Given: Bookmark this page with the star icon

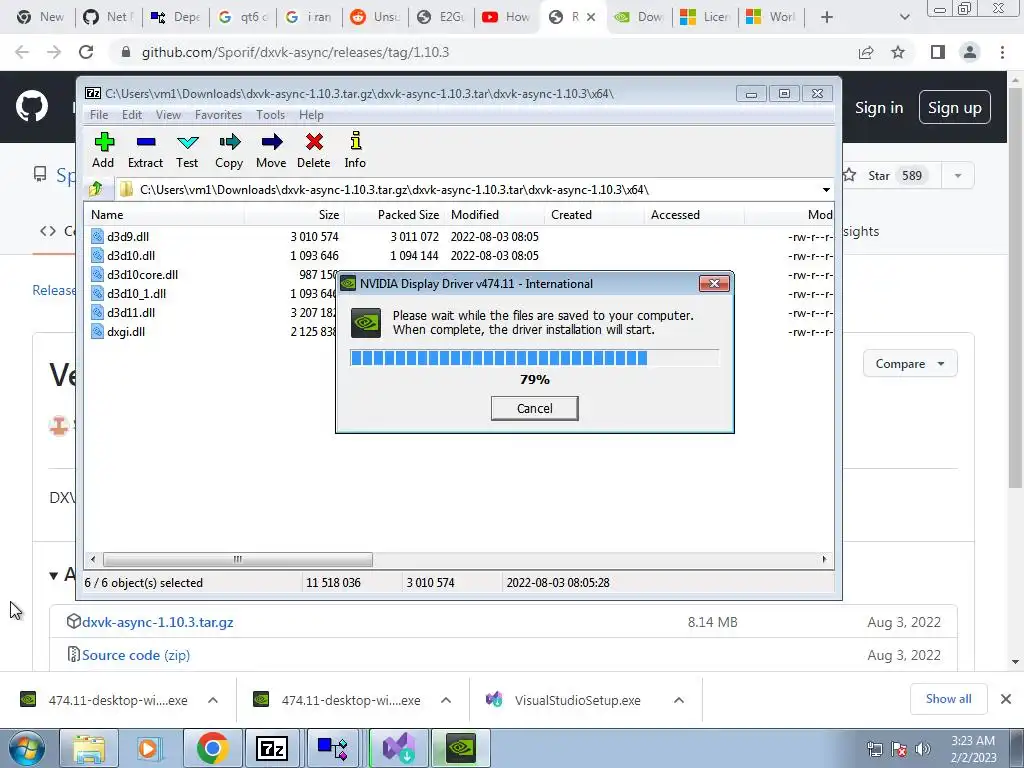Looking at the screenshot, I should (898, 52).
